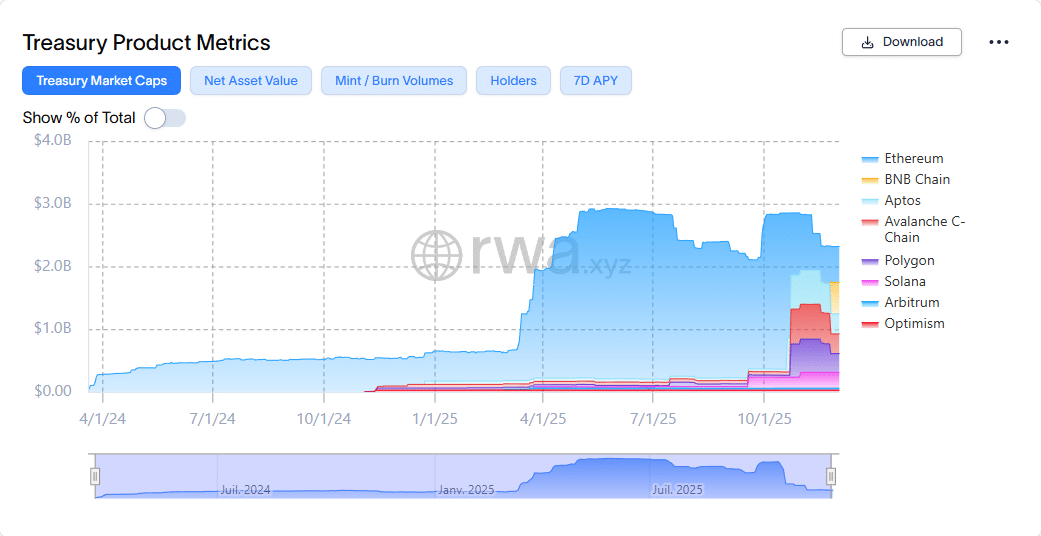1041x536 pixels.
Task: Click the Ethereum legend label text
Action: click(x=913, y=159)
